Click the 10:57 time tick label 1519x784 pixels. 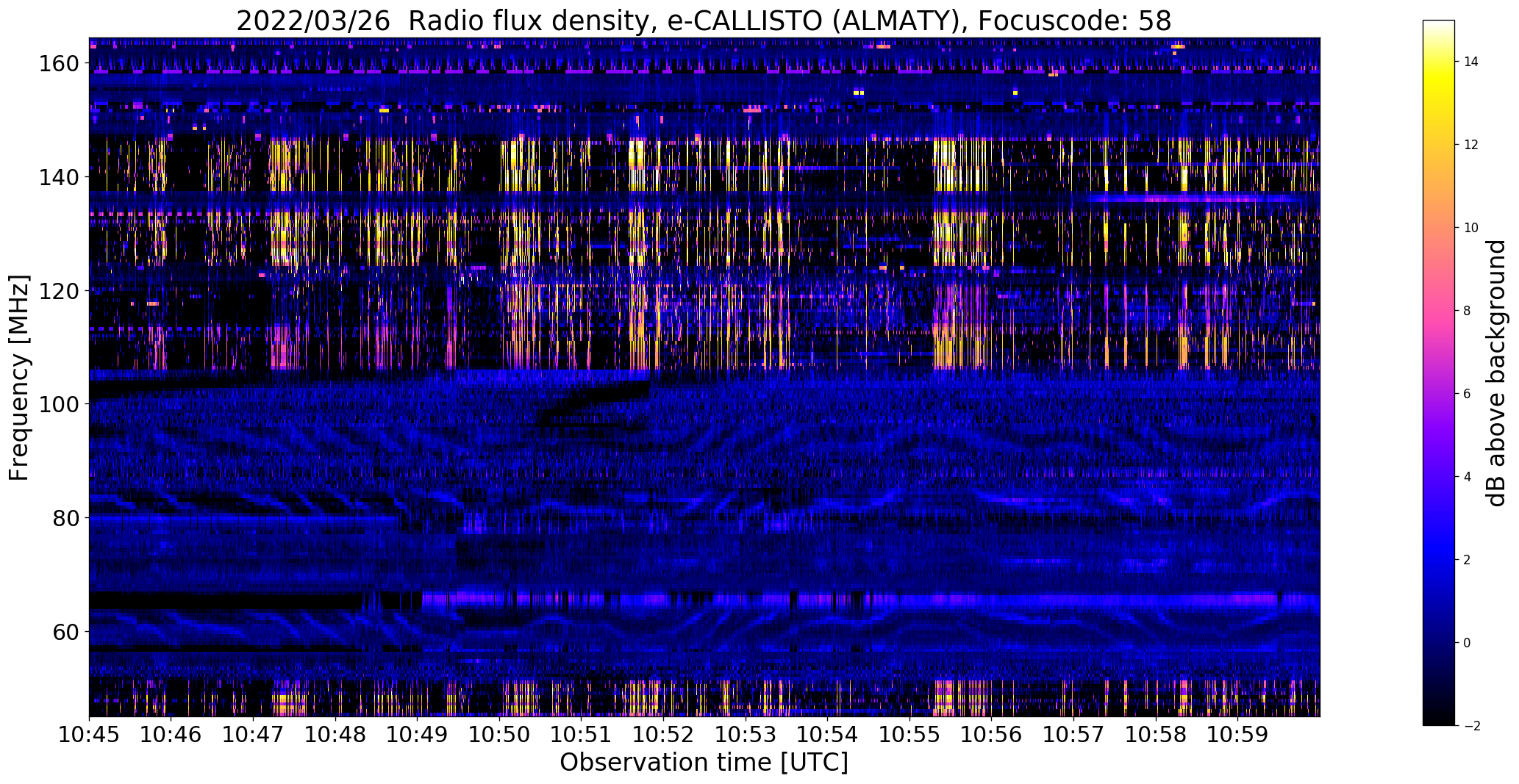(1074, 733)
